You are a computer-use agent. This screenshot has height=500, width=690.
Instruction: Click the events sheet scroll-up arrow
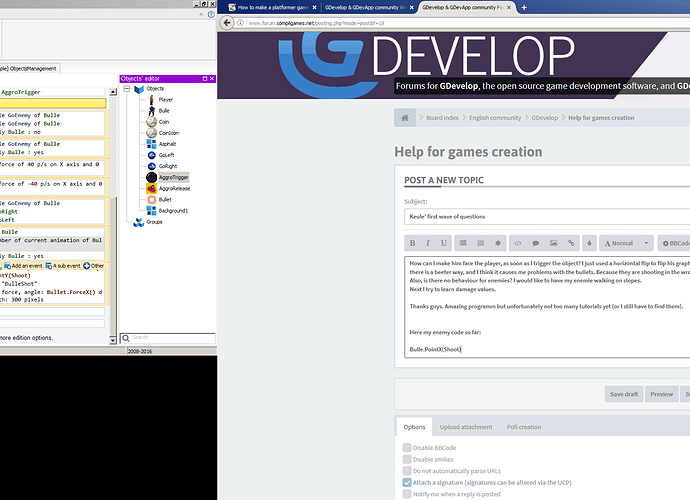click(x=113, y=92)
